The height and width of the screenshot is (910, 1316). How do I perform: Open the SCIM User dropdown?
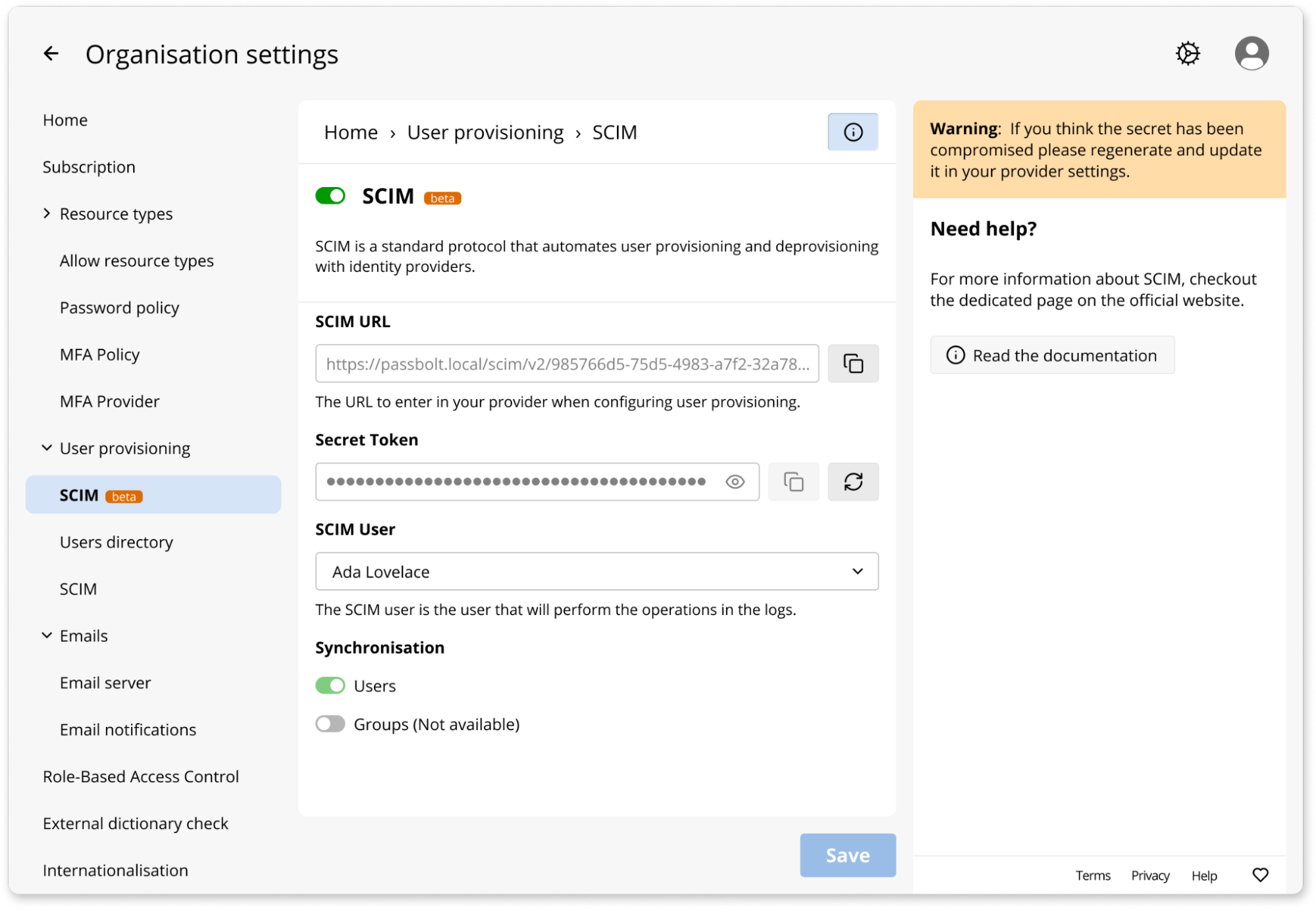tap(596, 572)
